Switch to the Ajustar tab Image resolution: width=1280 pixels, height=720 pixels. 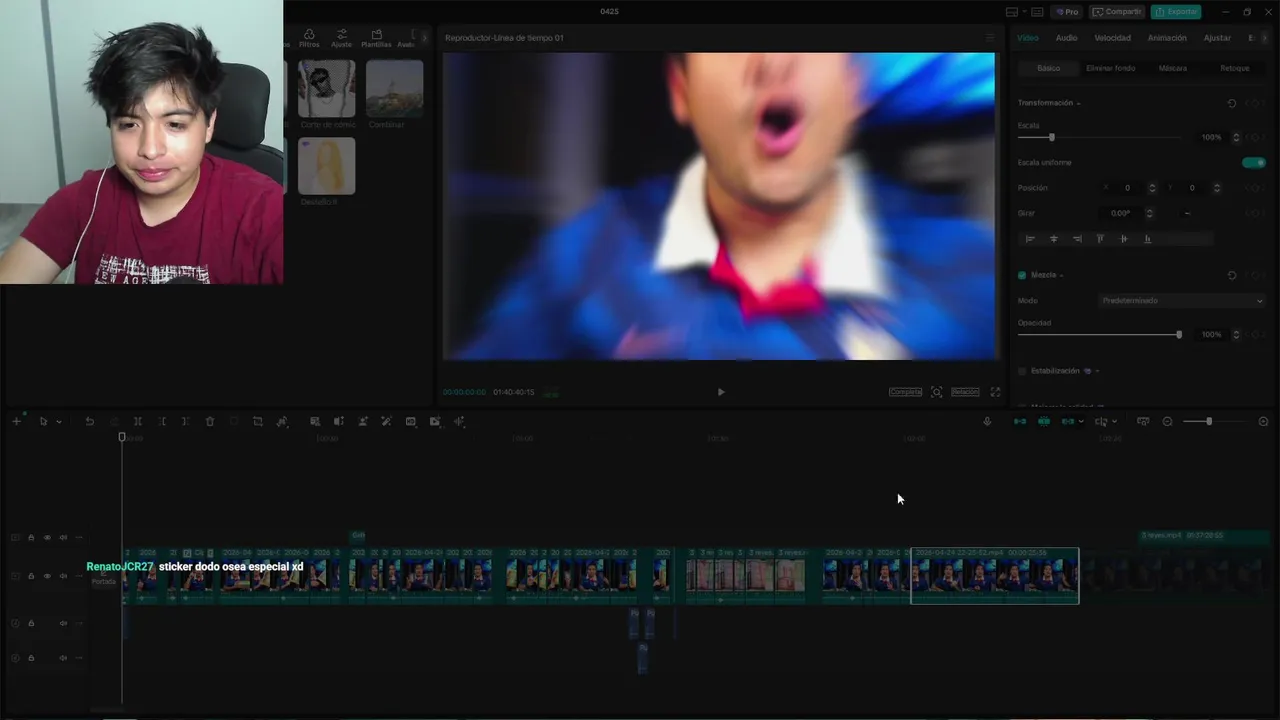point(1217,38)
